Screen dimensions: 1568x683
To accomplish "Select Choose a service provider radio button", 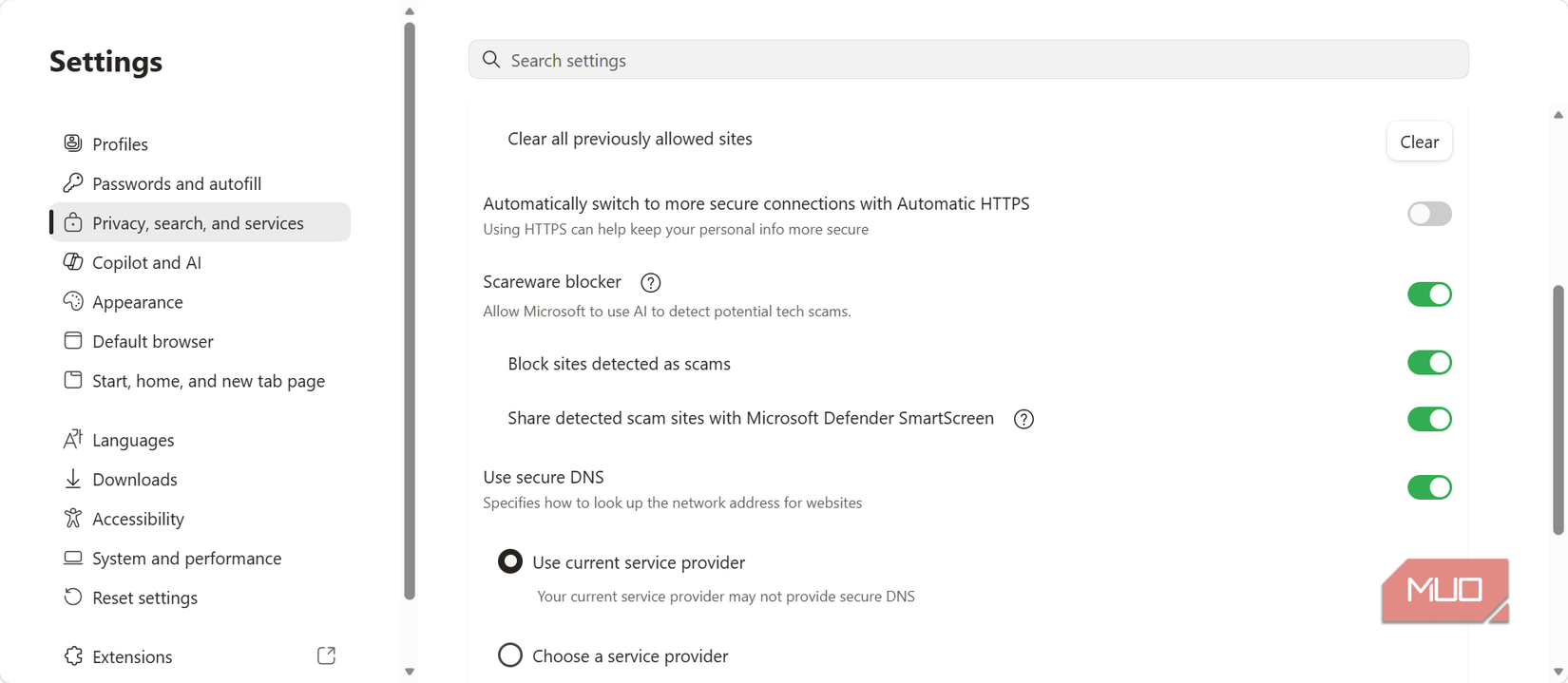I will (x=510, y=655).
